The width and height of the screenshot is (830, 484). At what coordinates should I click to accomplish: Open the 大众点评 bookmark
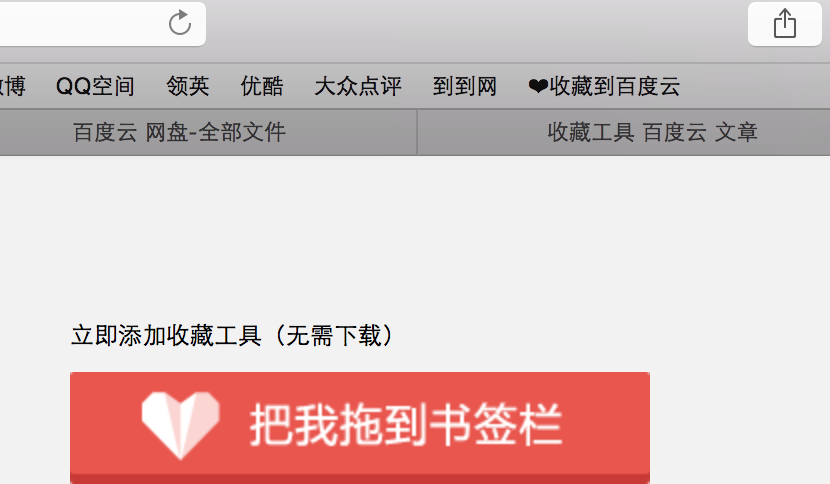click(358, 86)
